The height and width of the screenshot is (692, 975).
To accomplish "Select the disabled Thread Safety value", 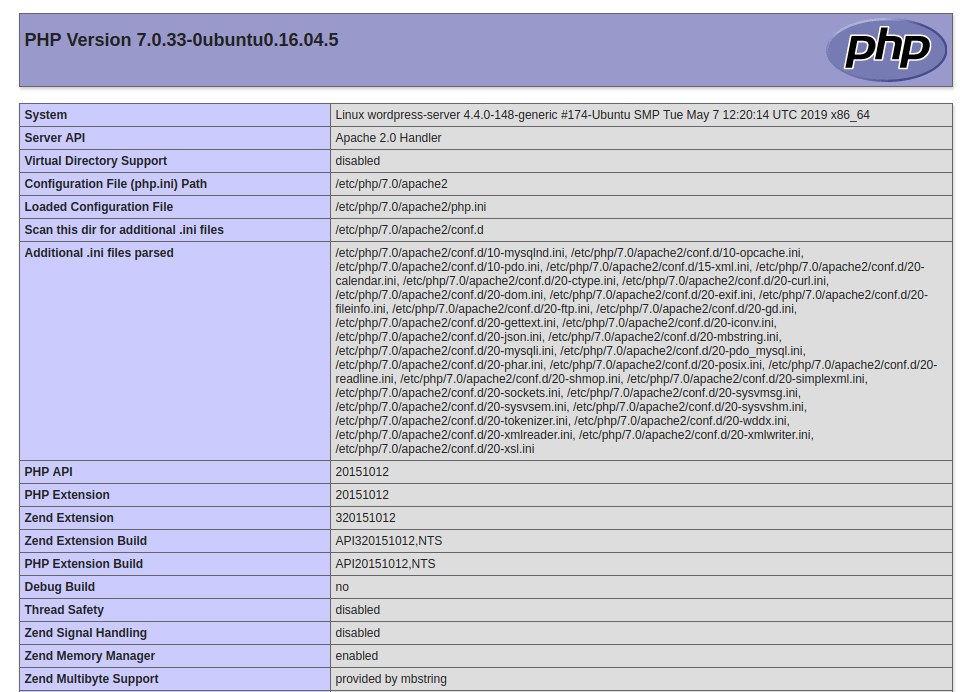I will pos(357,609).
